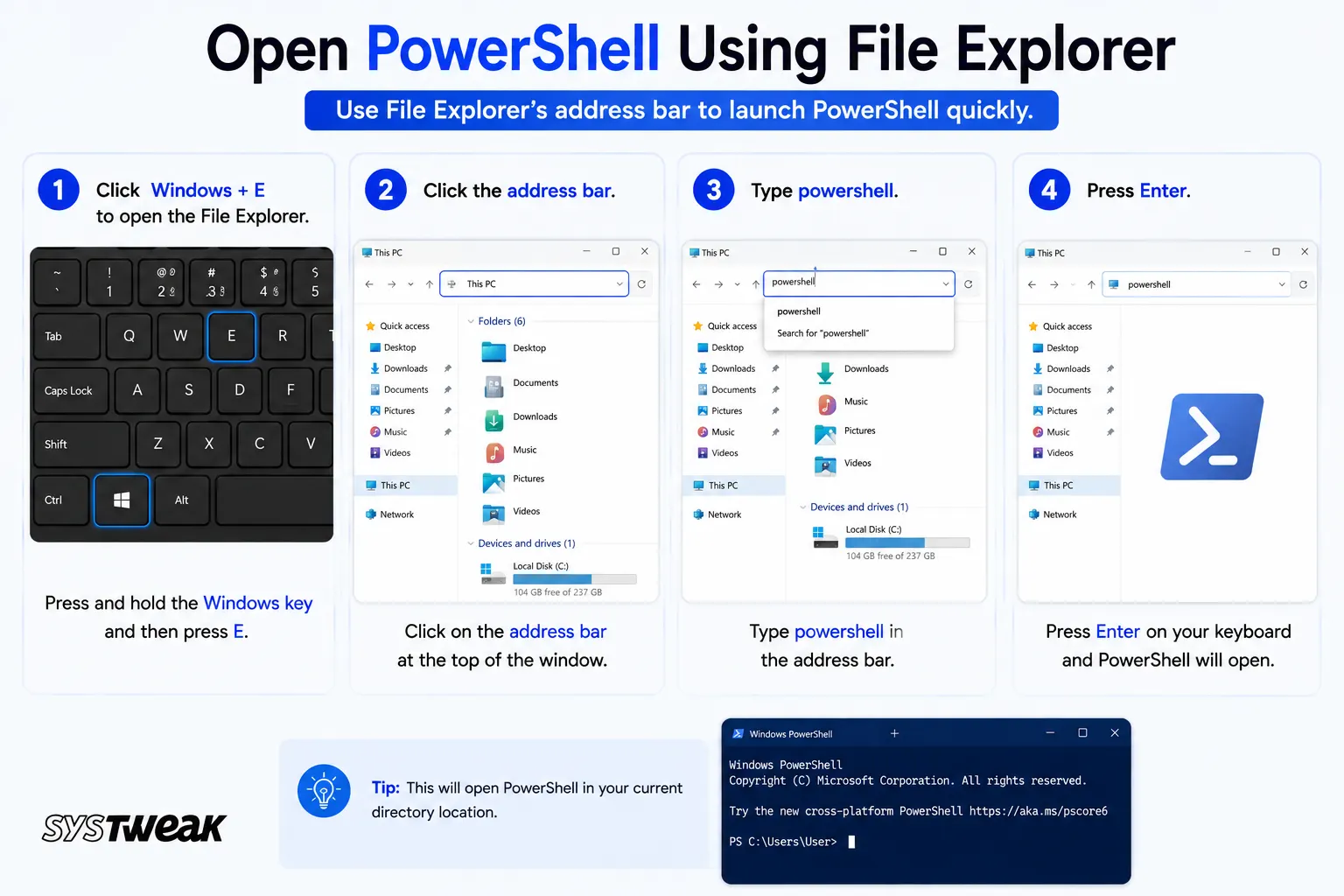
Task: Open Recent locations chevron in the step 2 window
Action: point(410,284)
